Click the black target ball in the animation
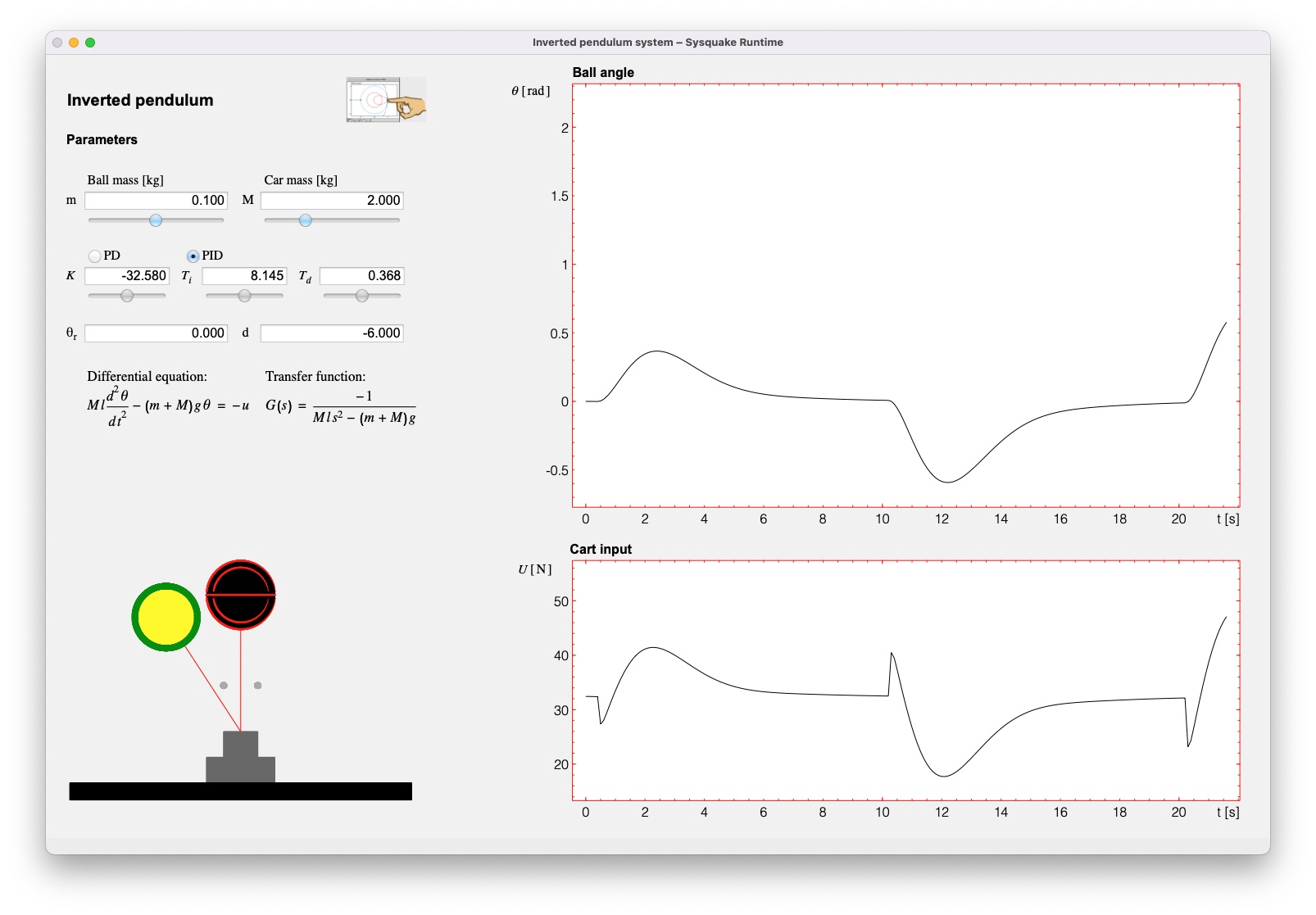1316x915 pixels. pyautogui.click(x=242, y=596)
